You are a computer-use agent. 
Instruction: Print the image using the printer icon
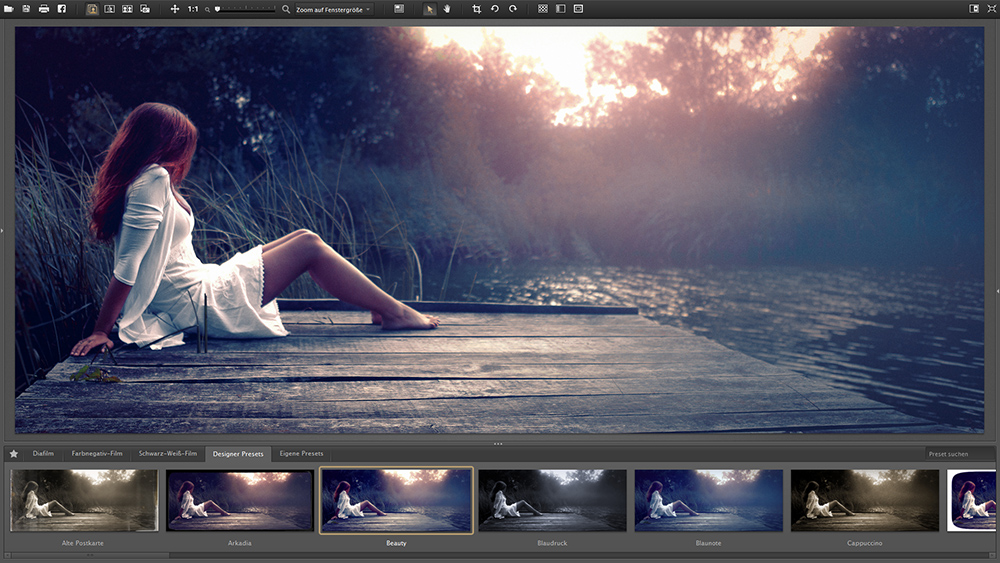point(43,9)
